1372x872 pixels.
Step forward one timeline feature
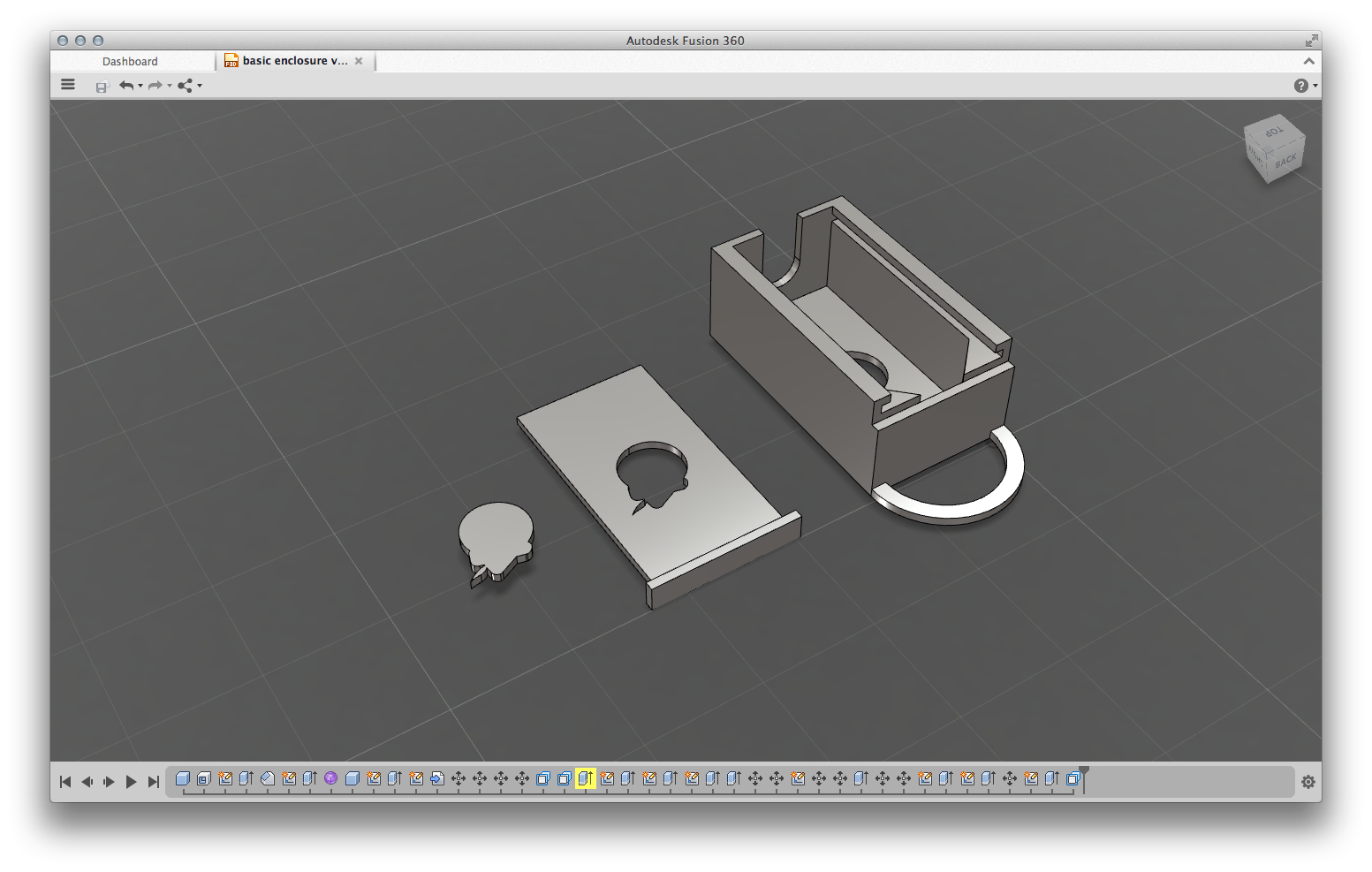pyautogui.click(x=109, y=782)
